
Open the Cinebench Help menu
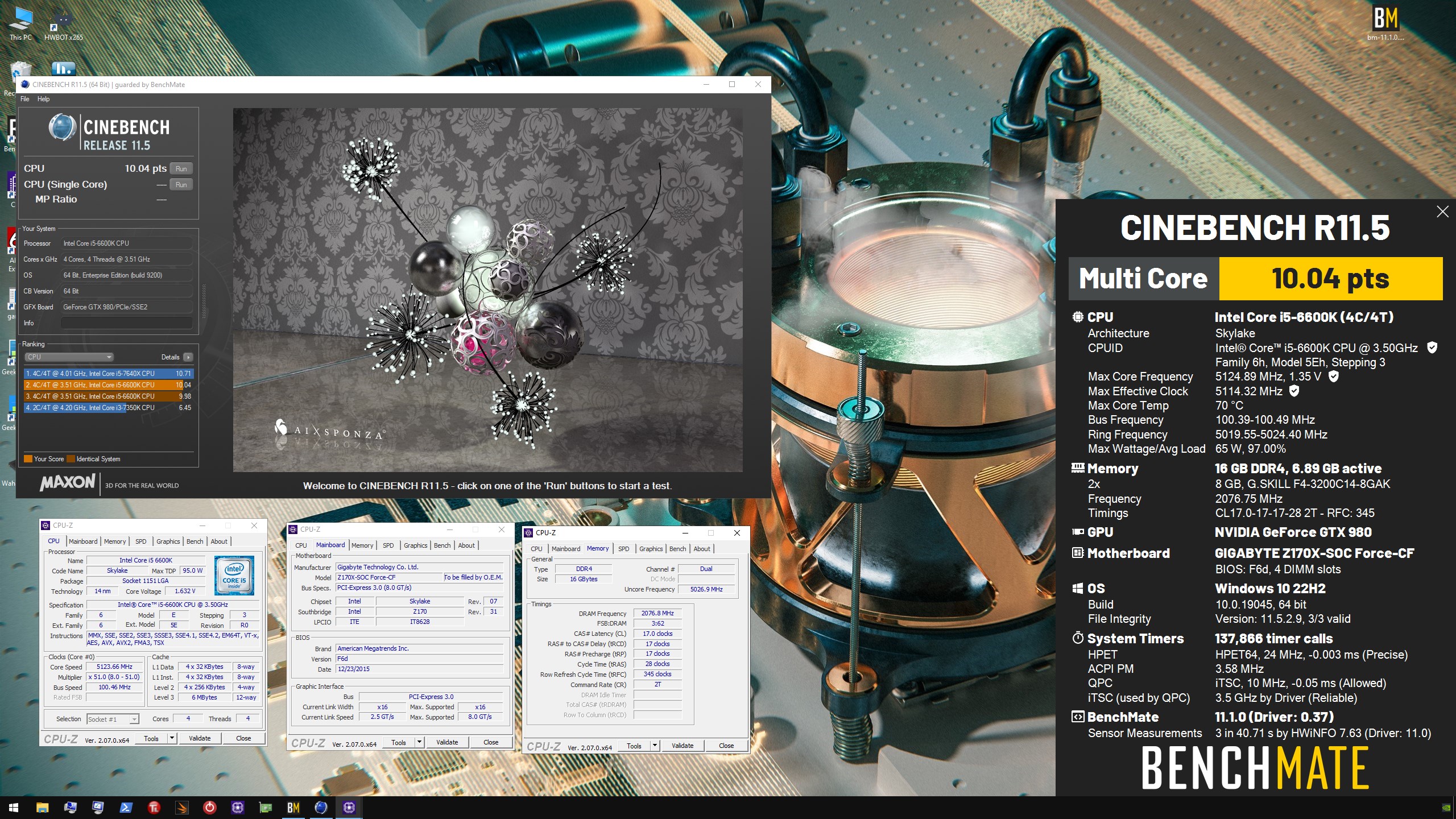[44, 99]
